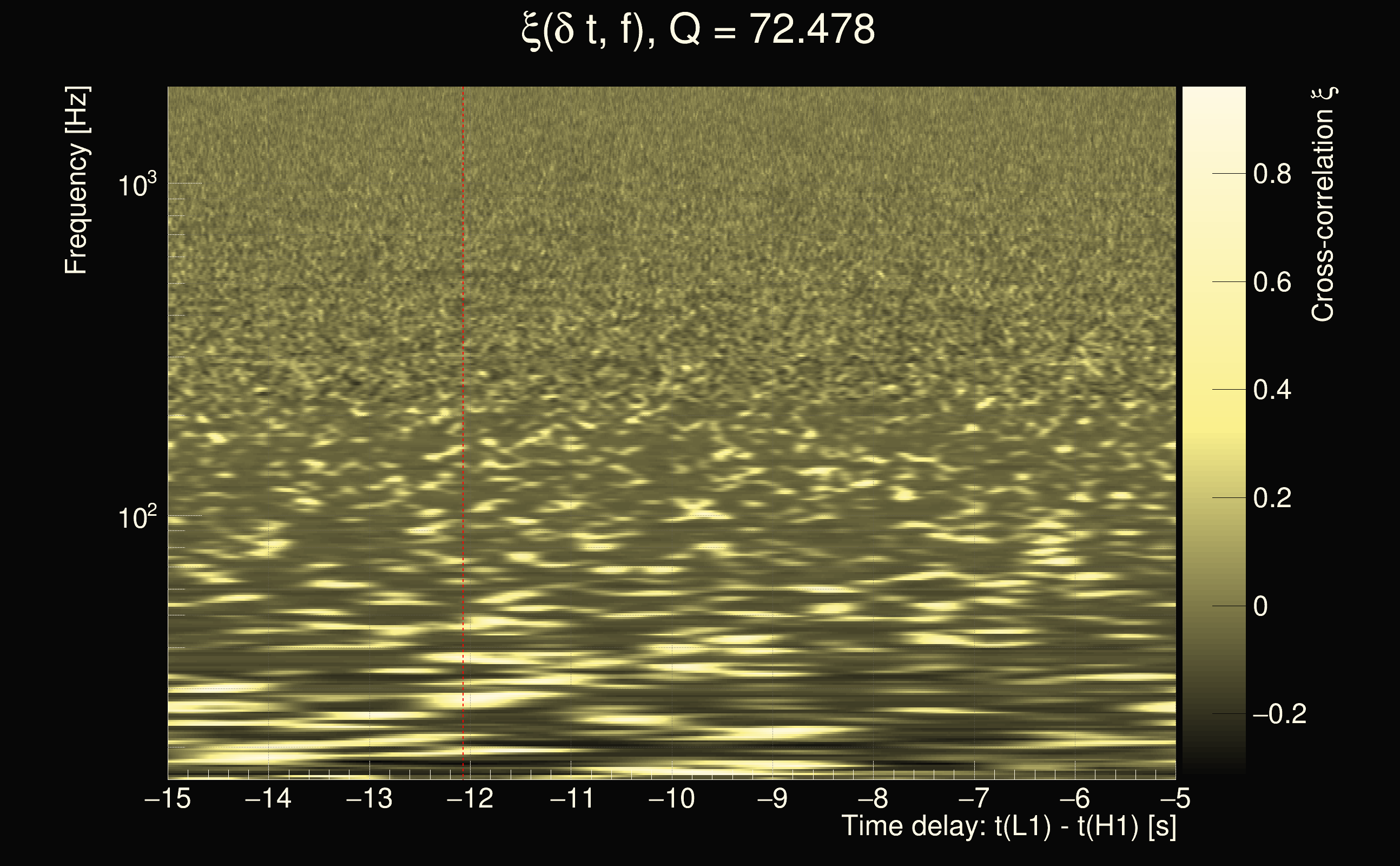
Task: Click the 0 tick label on the colorbar
Action: 1260,606
